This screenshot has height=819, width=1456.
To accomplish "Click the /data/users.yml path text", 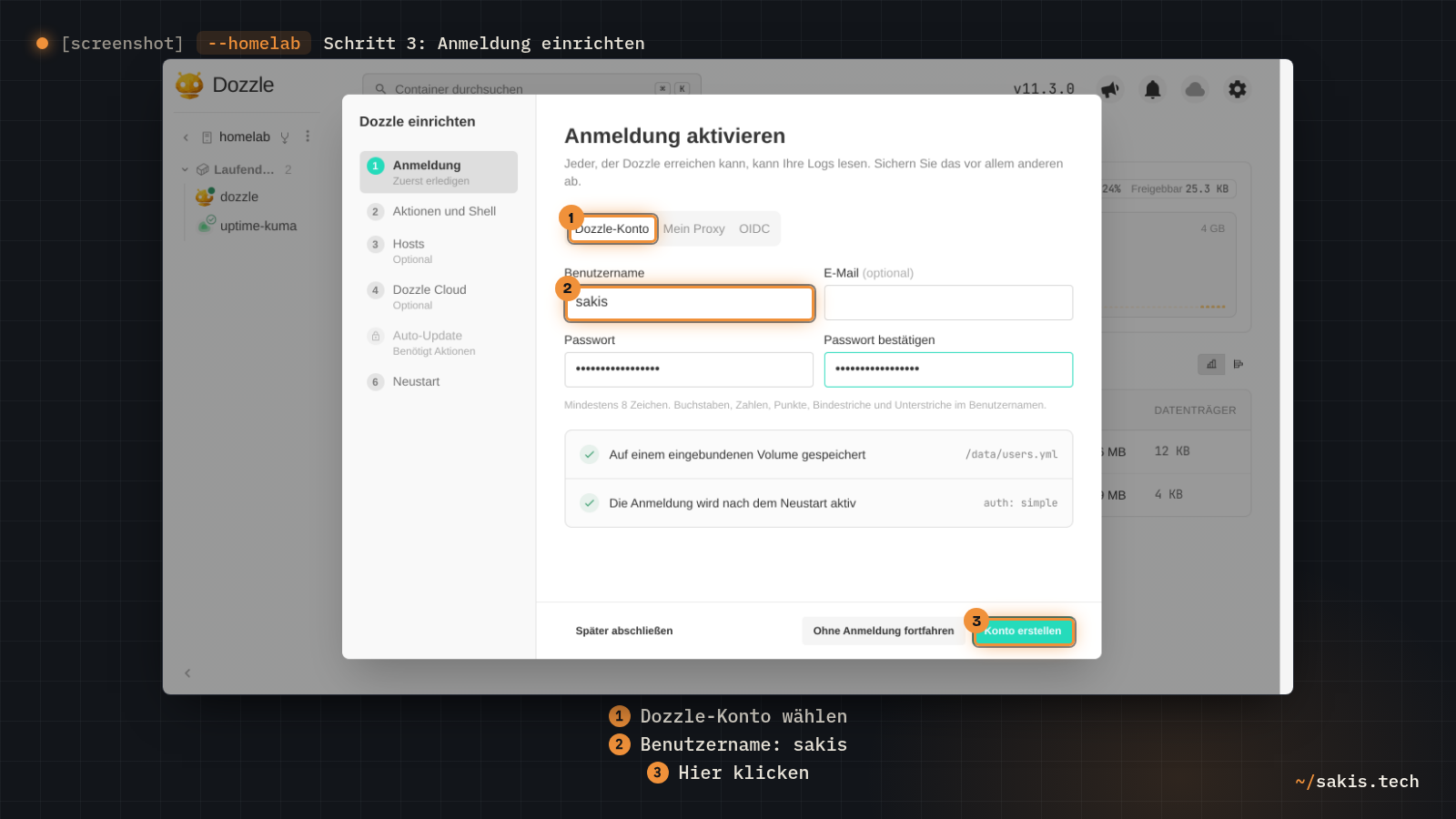I will (1011, 454).
